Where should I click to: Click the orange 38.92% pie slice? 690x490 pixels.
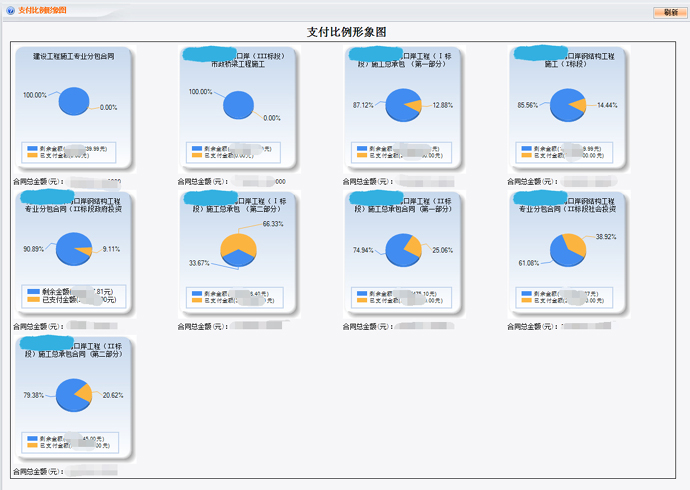[575, 243]
